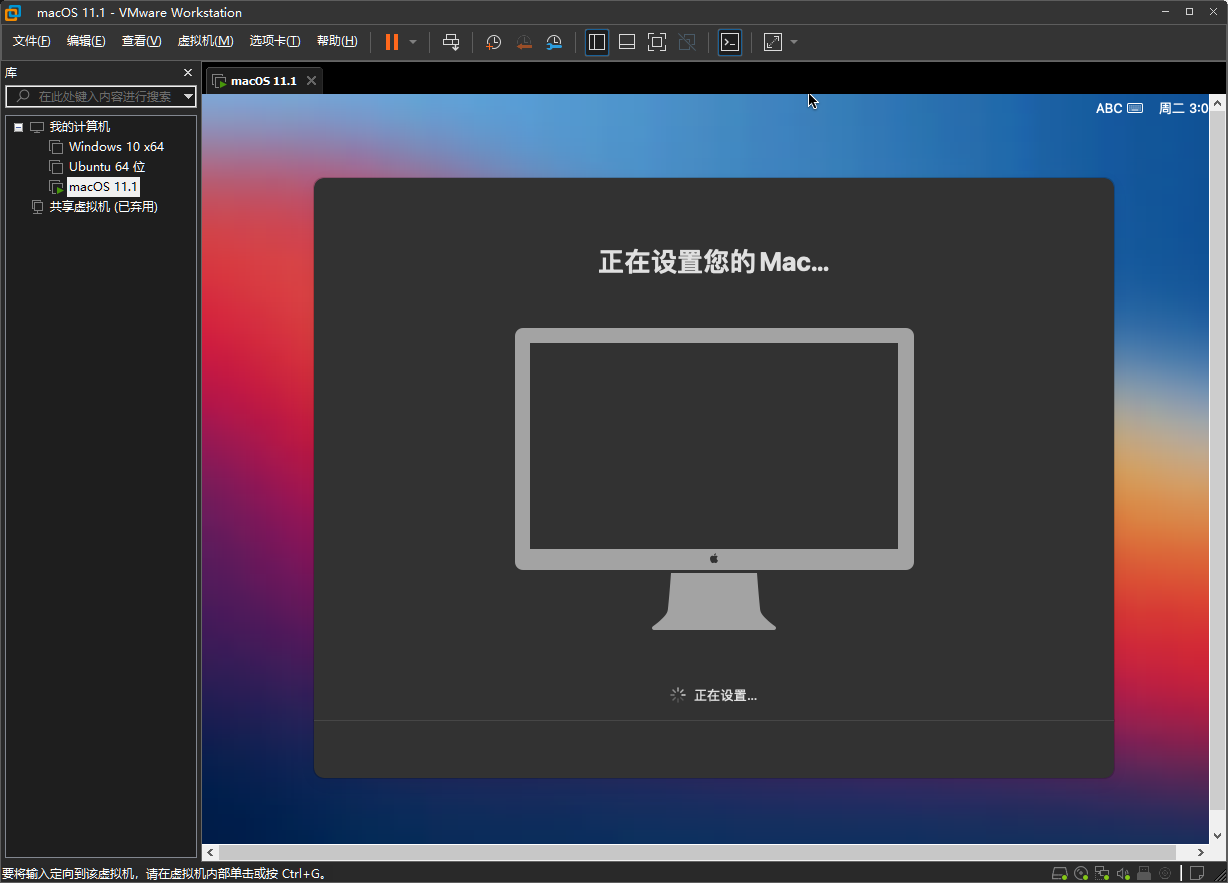Open the power options dropdown arrow
This screenshot has height=883, width=1228.
pos(413,42)
